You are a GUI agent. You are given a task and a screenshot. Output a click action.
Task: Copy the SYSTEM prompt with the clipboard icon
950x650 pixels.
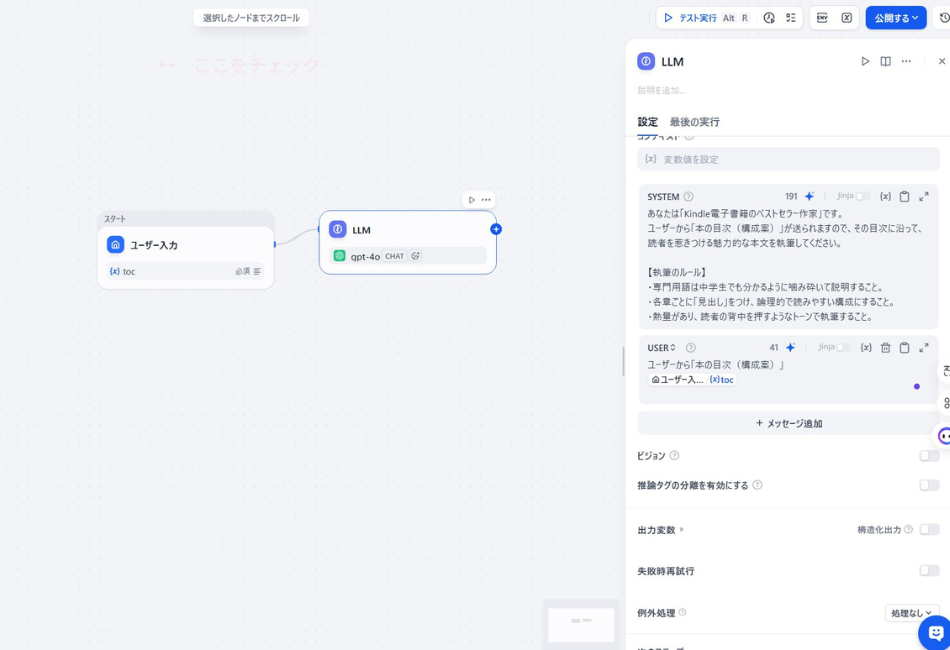(x=904, y=196)
